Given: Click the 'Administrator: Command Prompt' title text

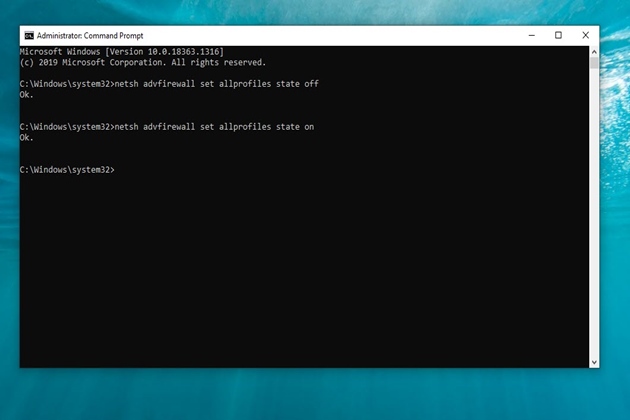Looking at the screenshot, I should 90,36.
